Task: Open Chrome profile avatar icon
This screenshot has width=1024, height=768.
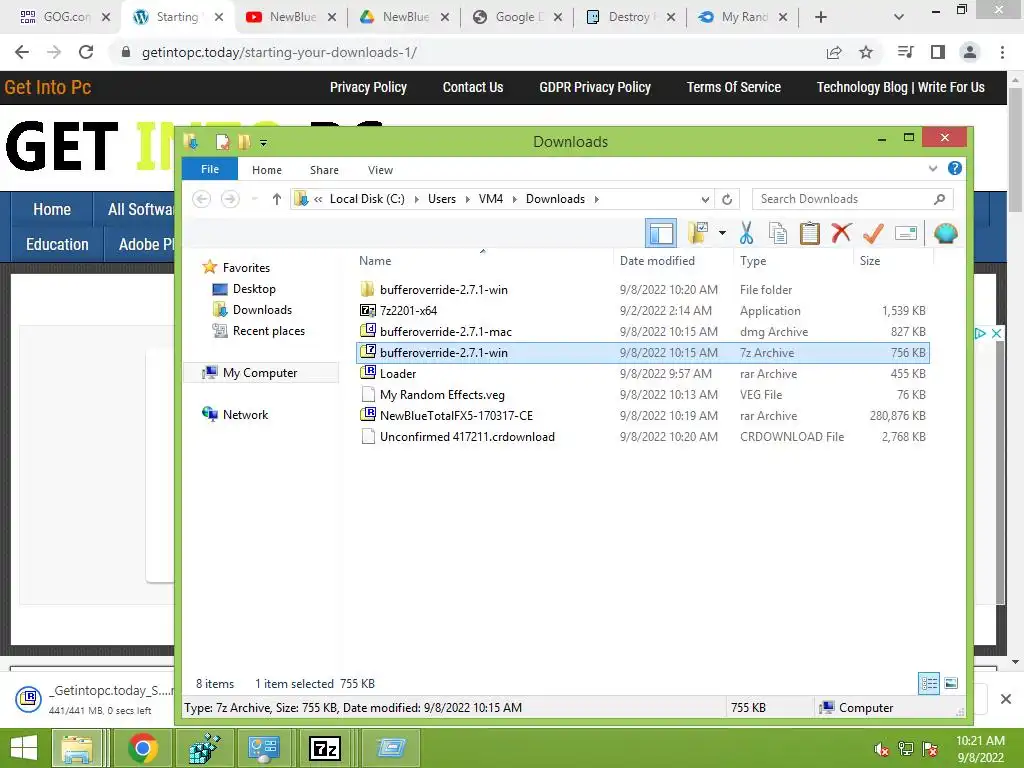Action: 970,52
